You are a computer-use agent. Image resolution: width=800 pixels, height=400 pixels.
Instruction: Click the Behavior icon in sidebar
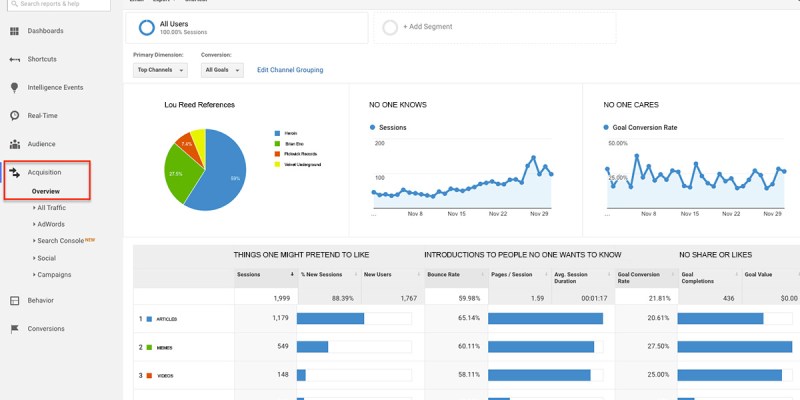tap(14, 300)
